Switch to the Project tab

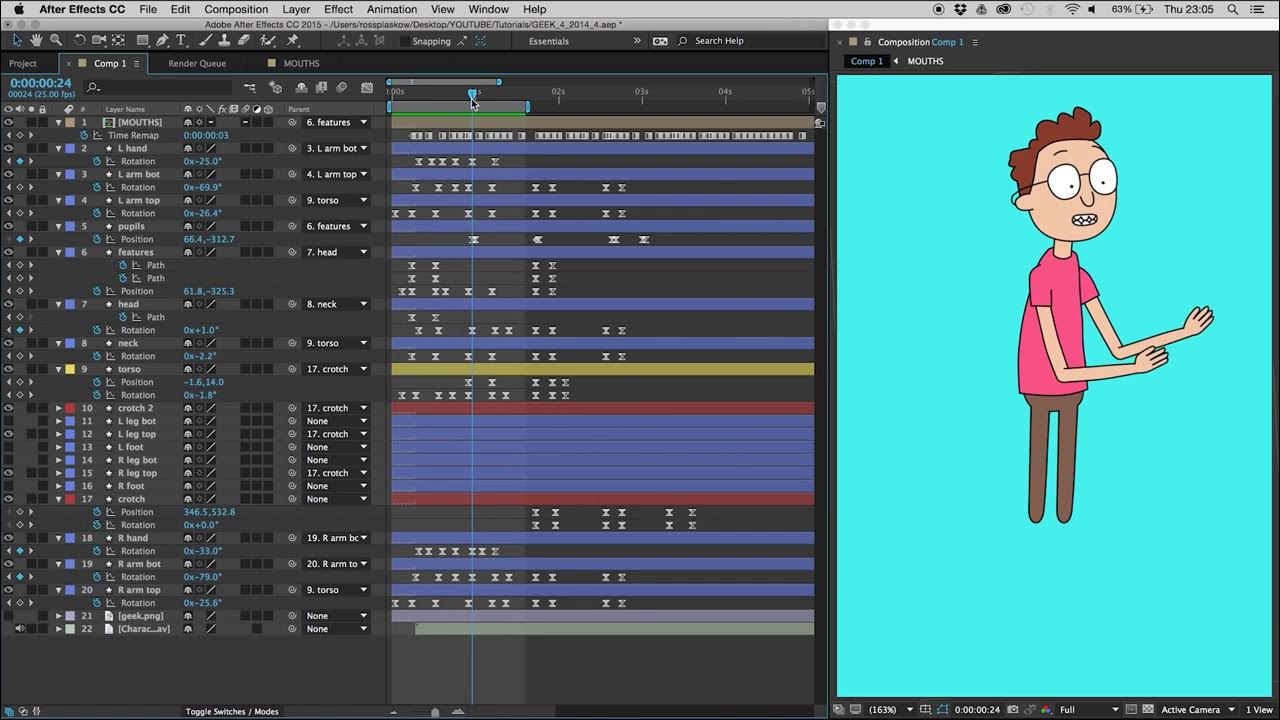coord(23,63)
